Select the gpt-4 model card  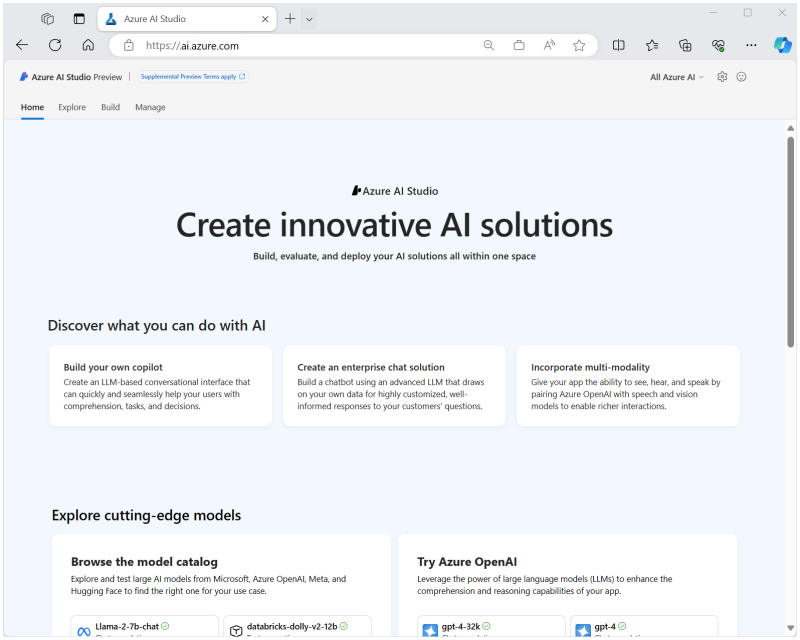[644, 627]
